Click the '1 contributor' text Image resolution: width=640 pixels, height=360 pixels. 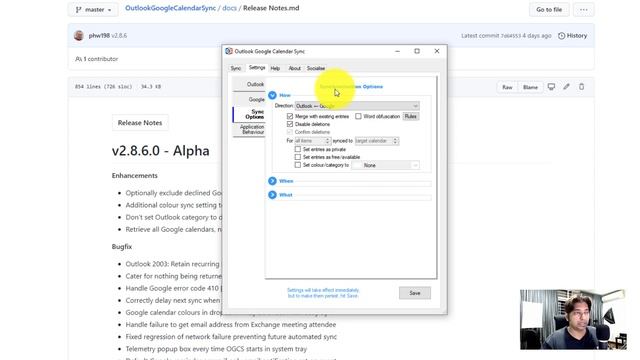pos(100,59)
